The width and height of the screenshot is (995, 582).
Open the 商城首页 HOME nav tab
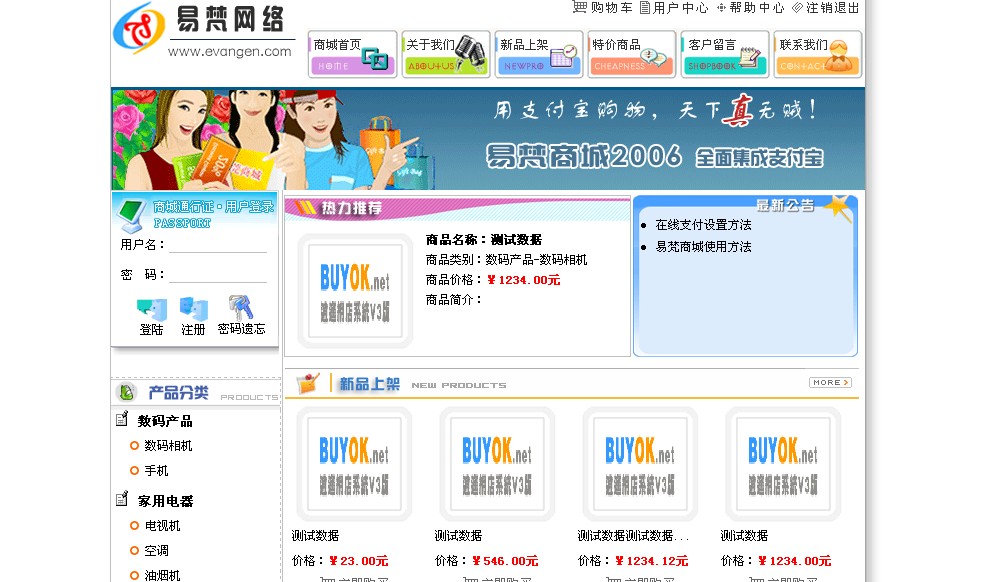coord(352,55)
